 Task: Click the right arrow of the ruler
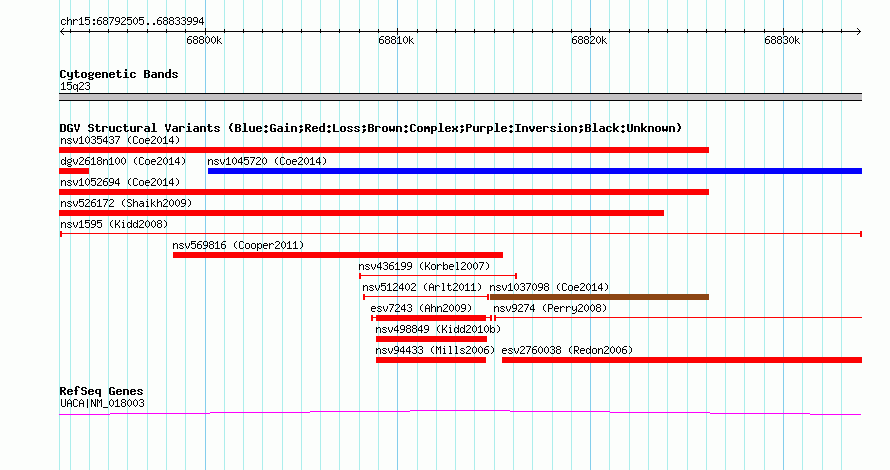click(859, 32)
